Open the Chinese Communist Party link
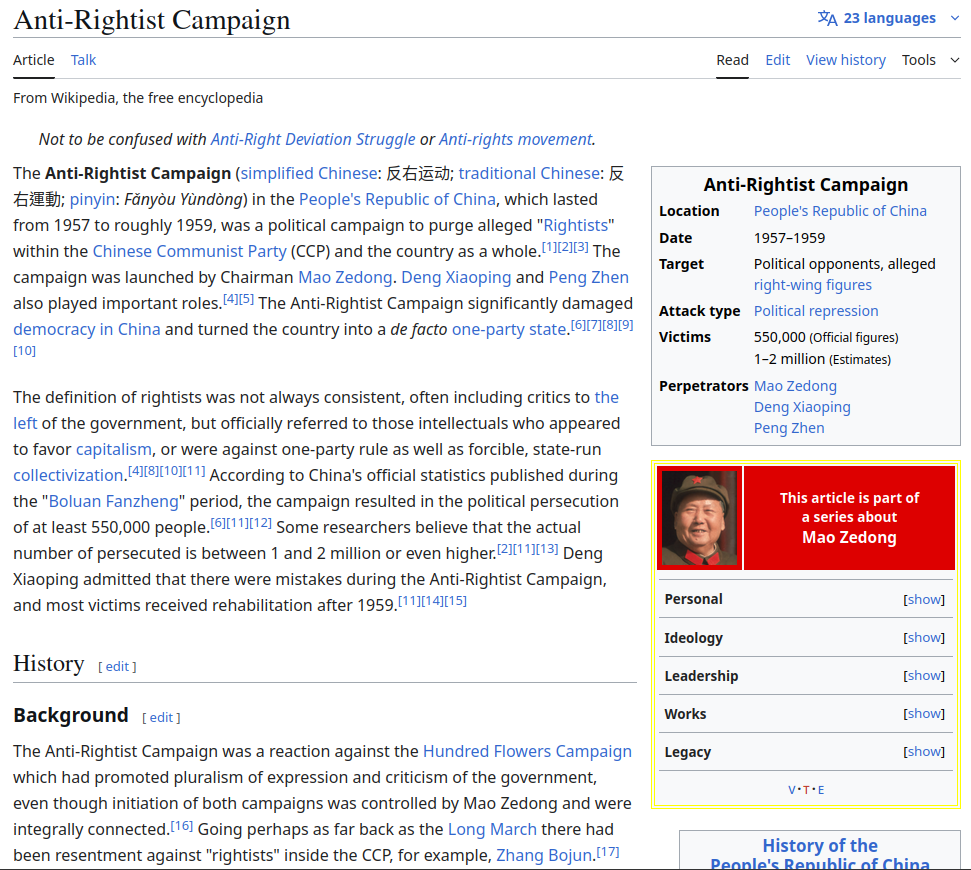 [x=189, y=251]
